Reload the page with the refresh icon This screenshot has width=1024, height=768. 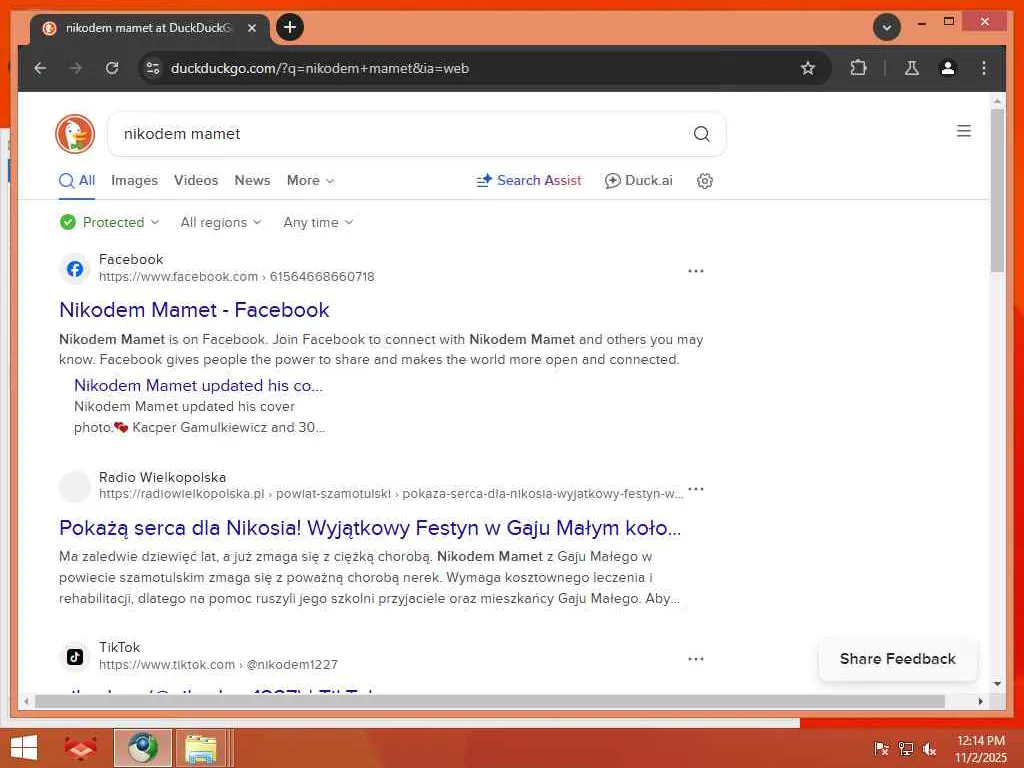(112, 68)
